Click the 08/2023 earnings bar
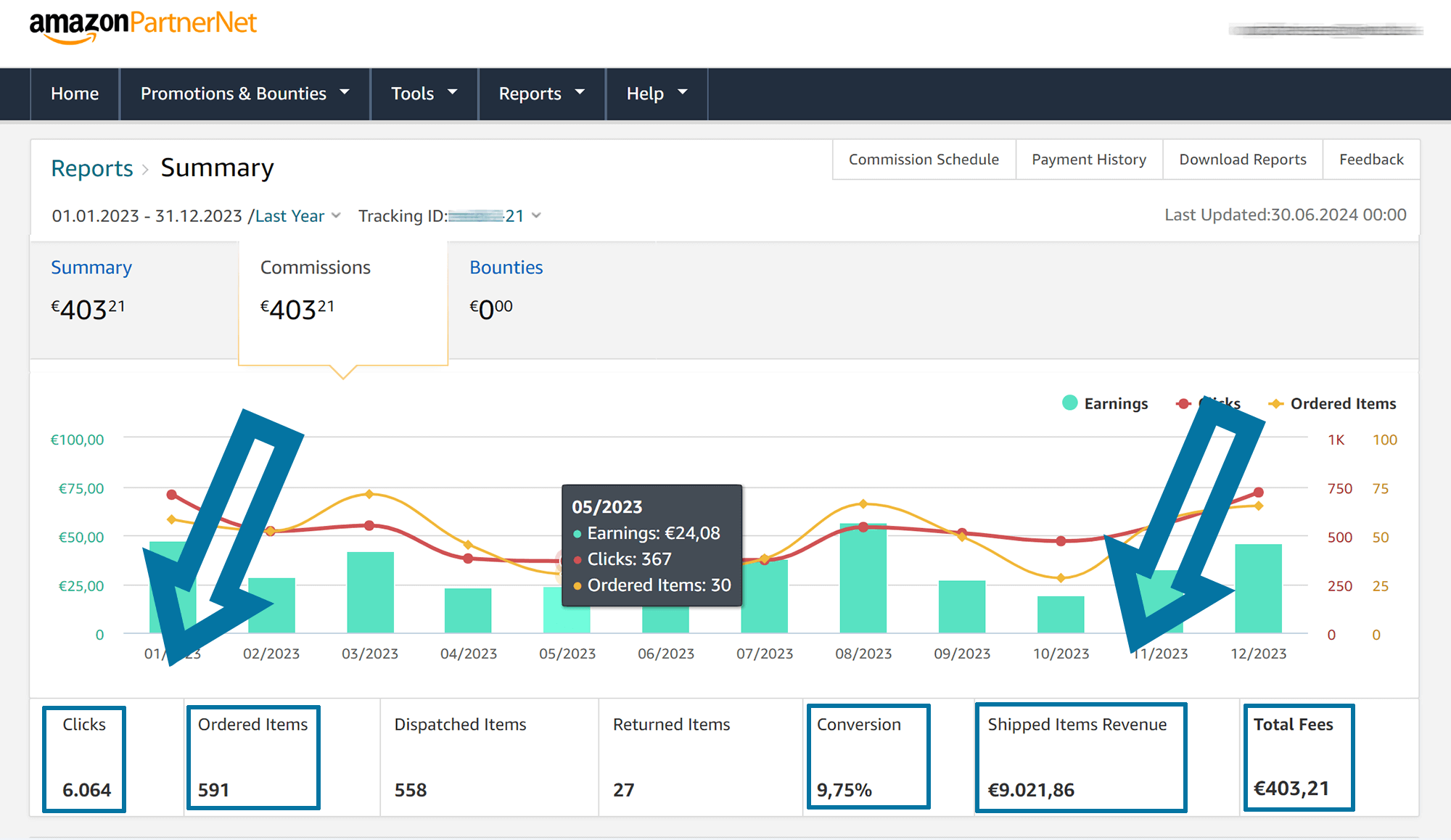Screen dimensions: 1451x840 click(x=863, y=578)
